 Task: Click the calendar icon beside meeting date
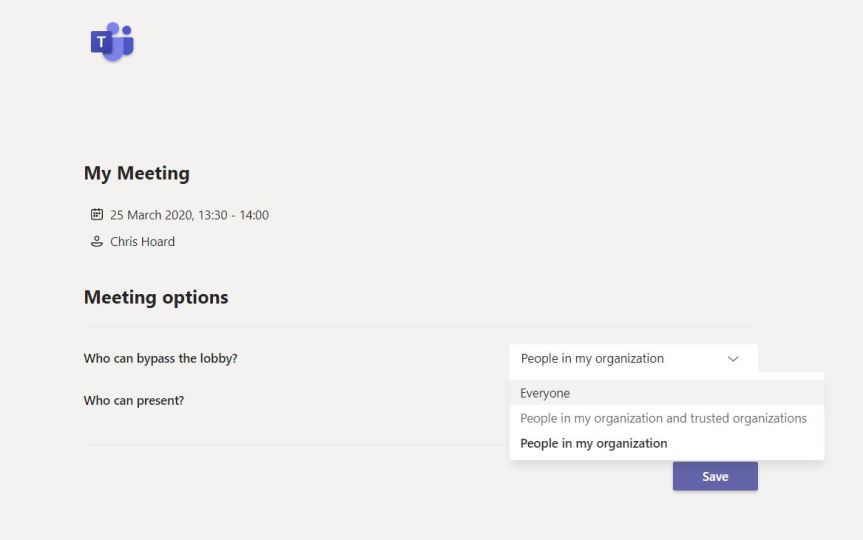pyautogui.click(x=97, y=215)
